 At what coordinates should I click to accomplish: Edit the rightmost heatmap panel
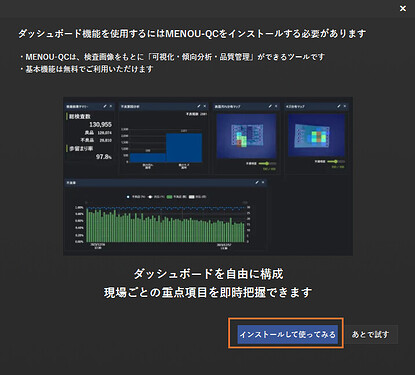(x=339, y=106)
